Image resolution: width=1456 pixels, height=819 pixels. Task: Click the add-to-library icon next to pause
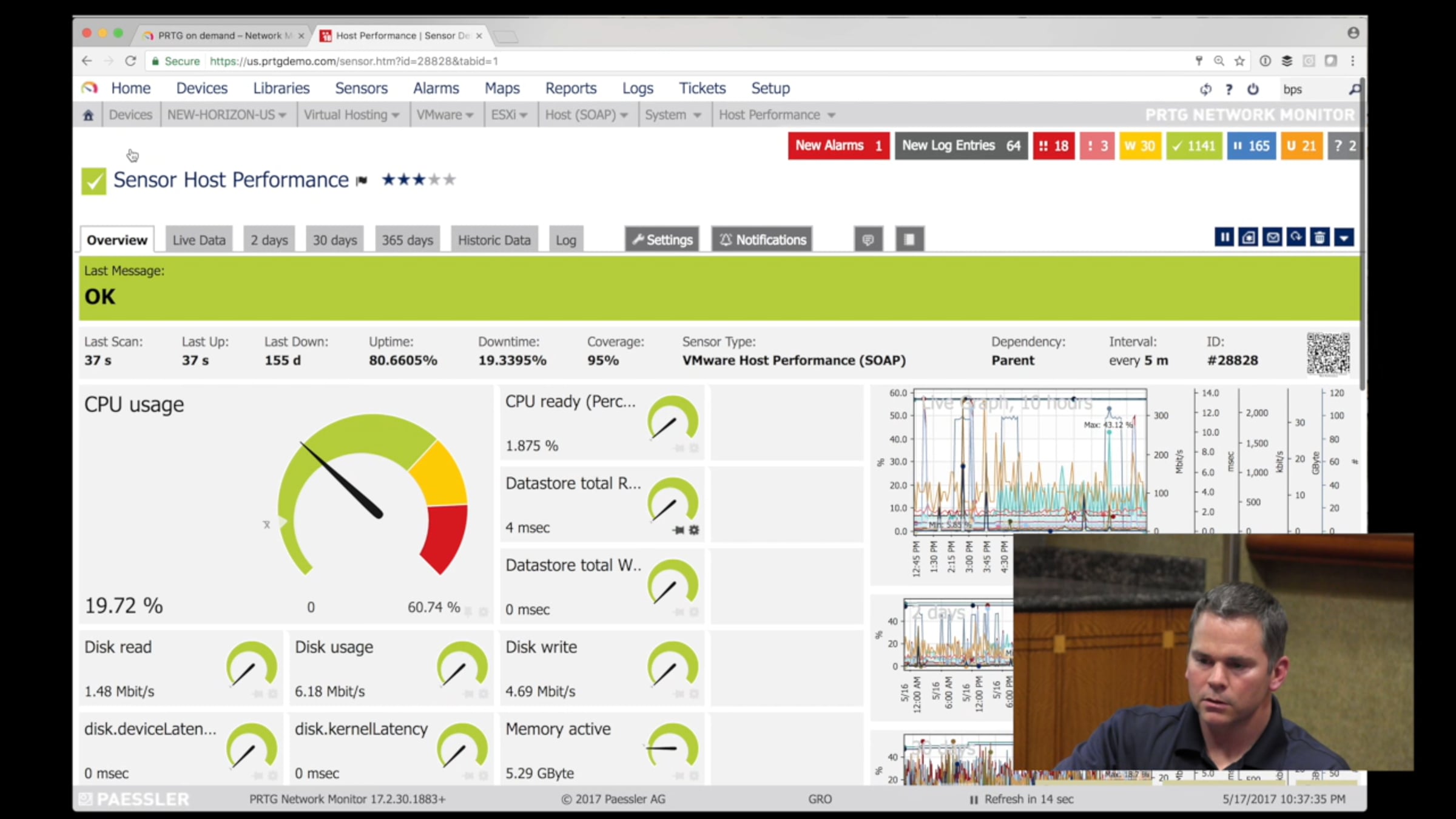coord(1248,237)
